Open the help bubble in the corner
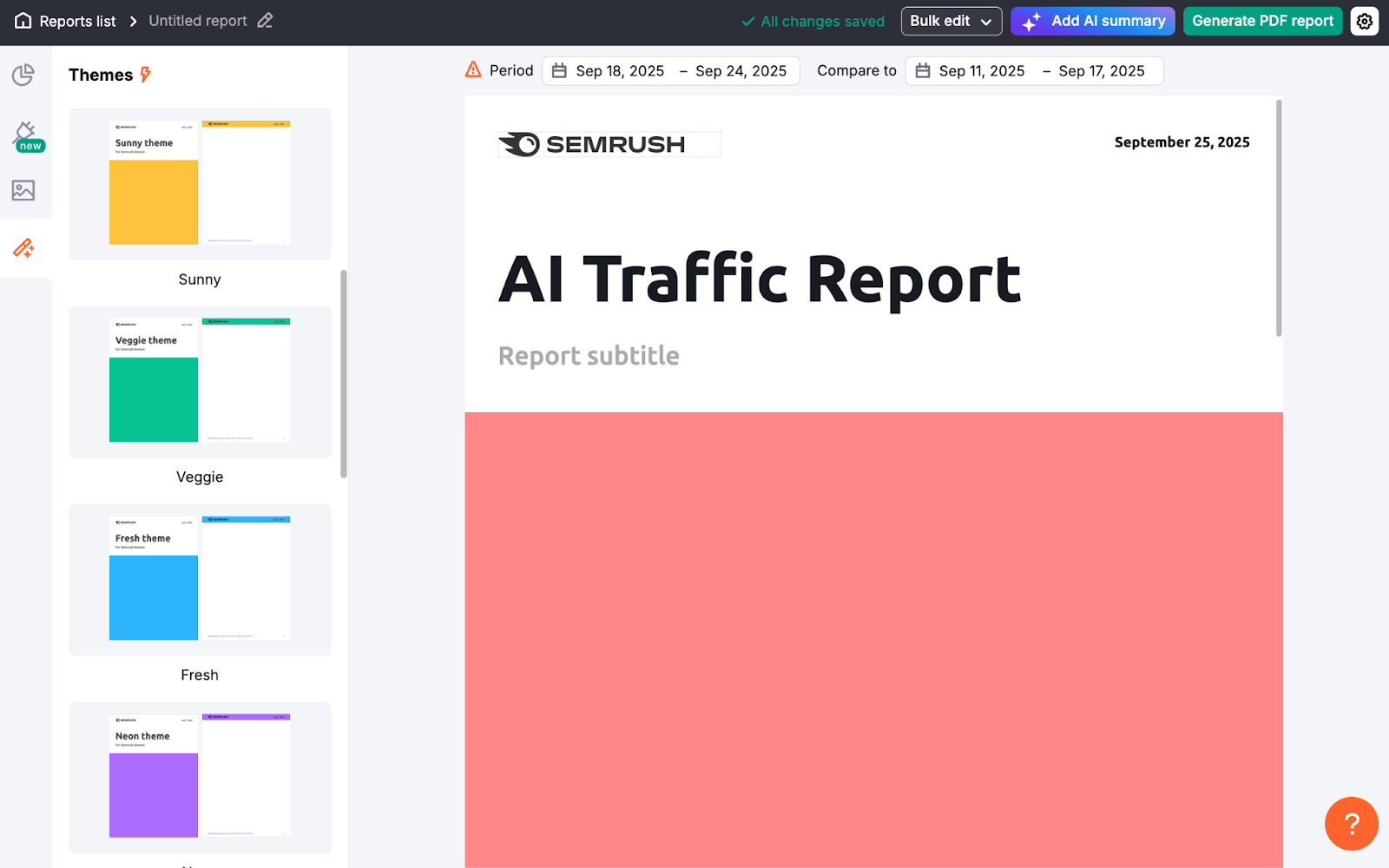 point(1350,824)
